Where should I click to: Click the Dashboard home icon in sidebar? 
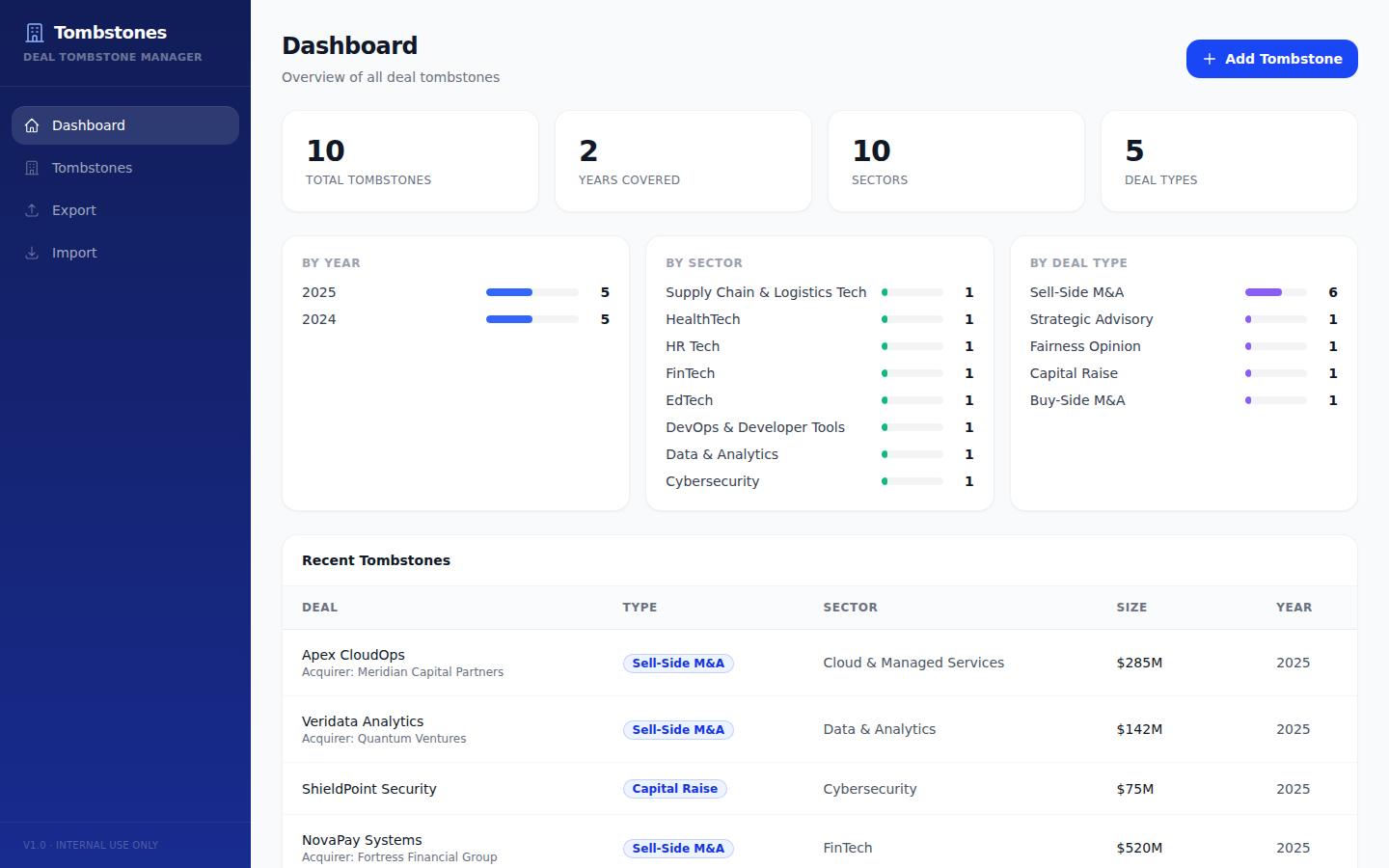click(x=32, y=125)
